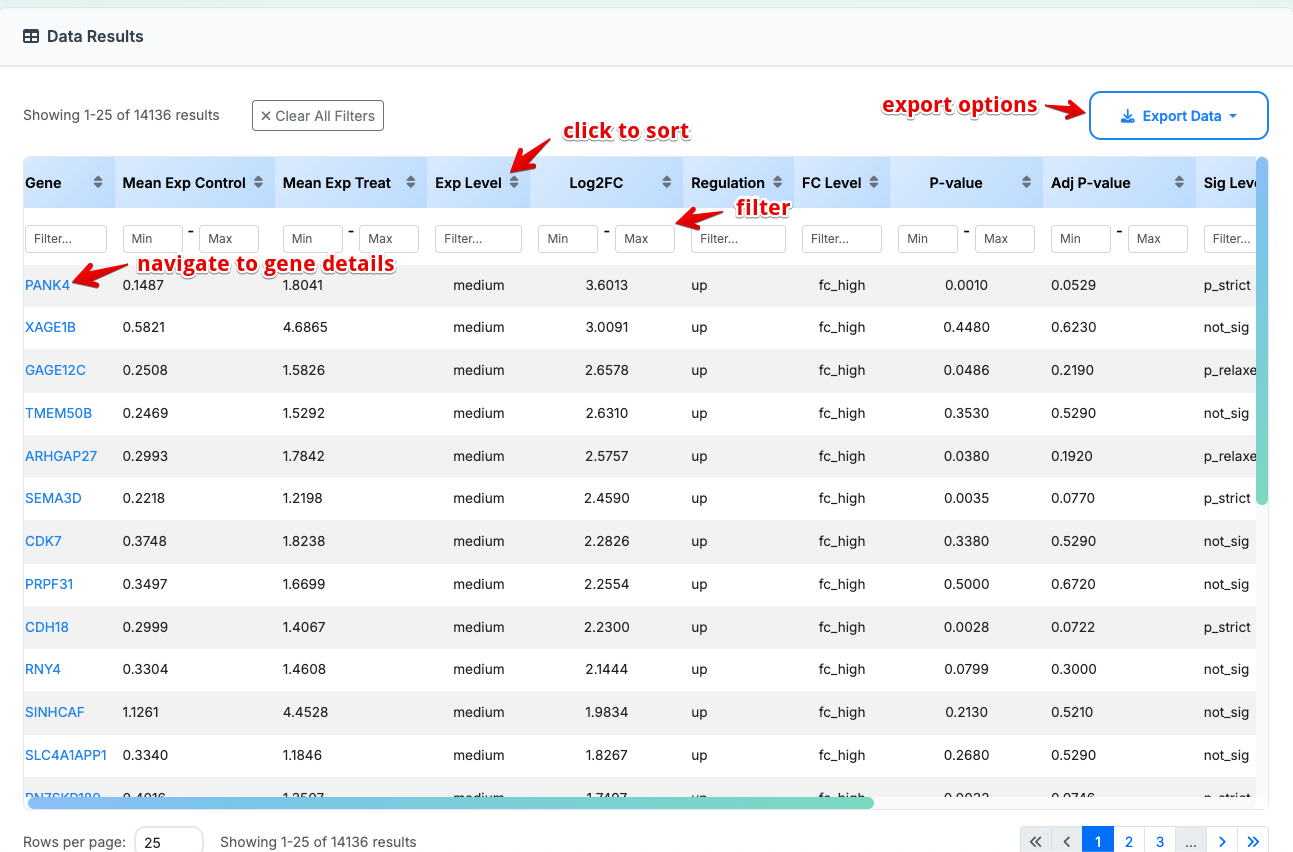Sort the Regulation column

(x=777, y=182)
